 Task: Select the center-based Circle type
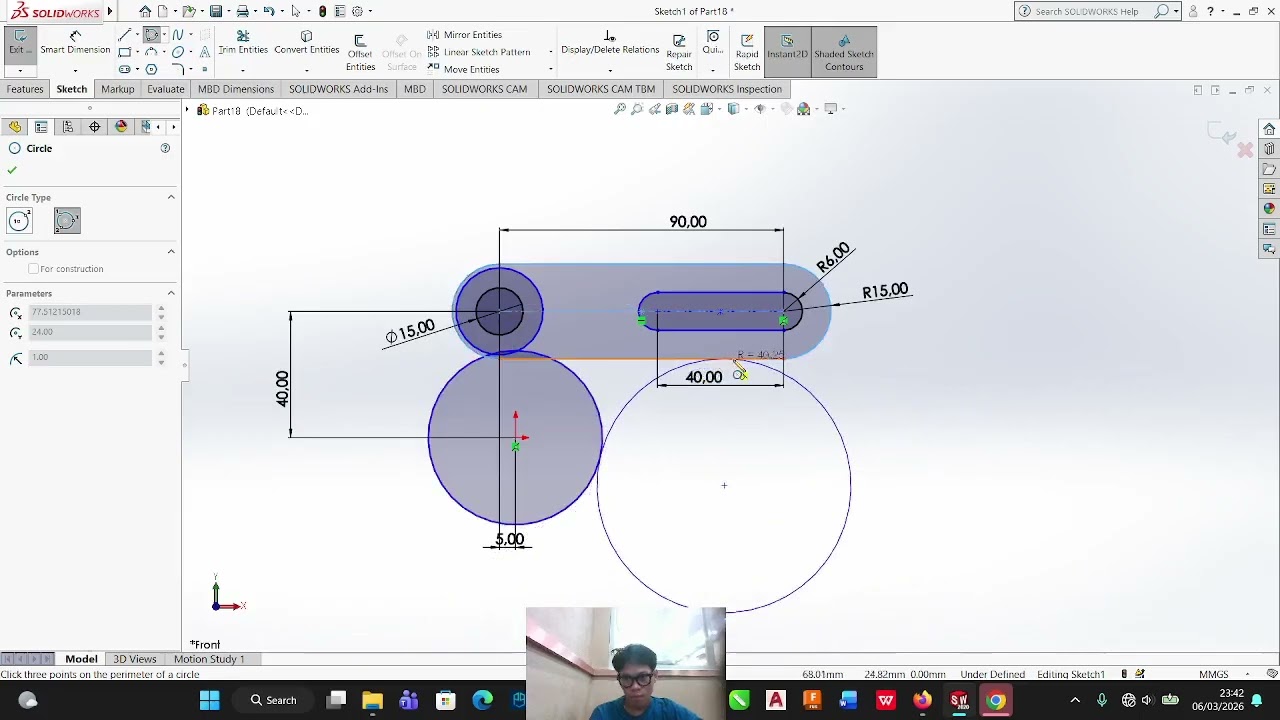coord(19,221)
